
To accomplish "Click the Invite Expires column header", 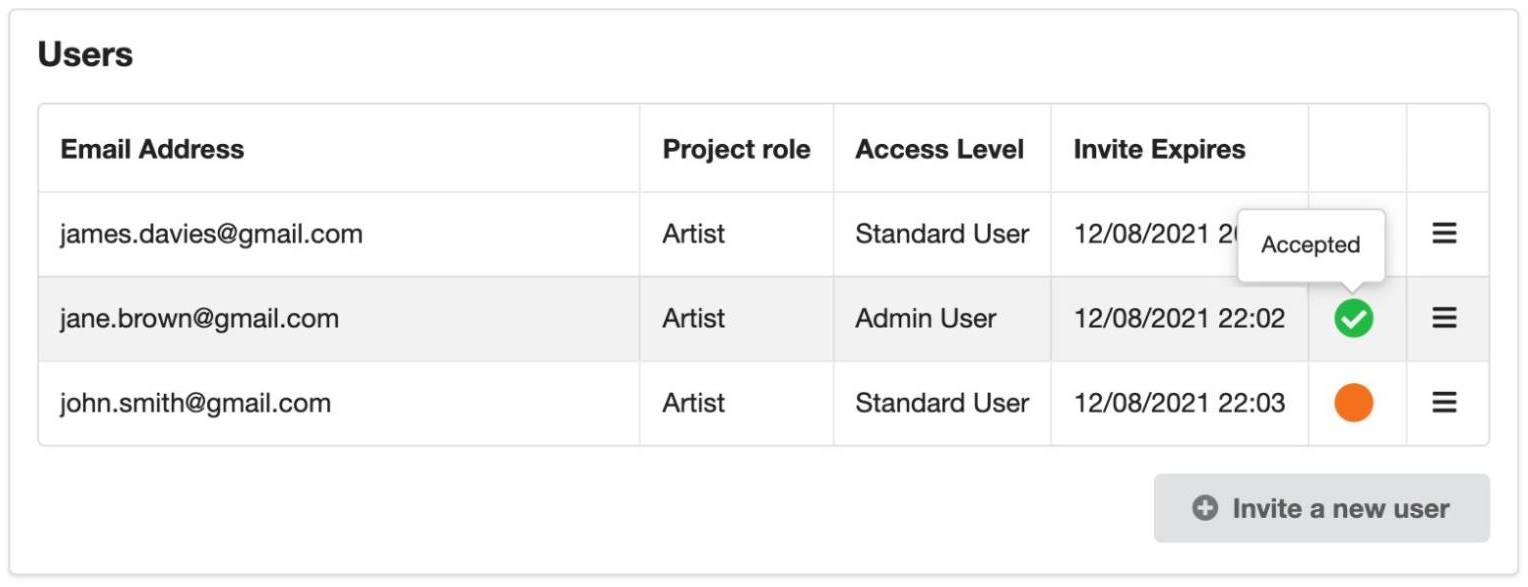I will [x=1159, y=149].
